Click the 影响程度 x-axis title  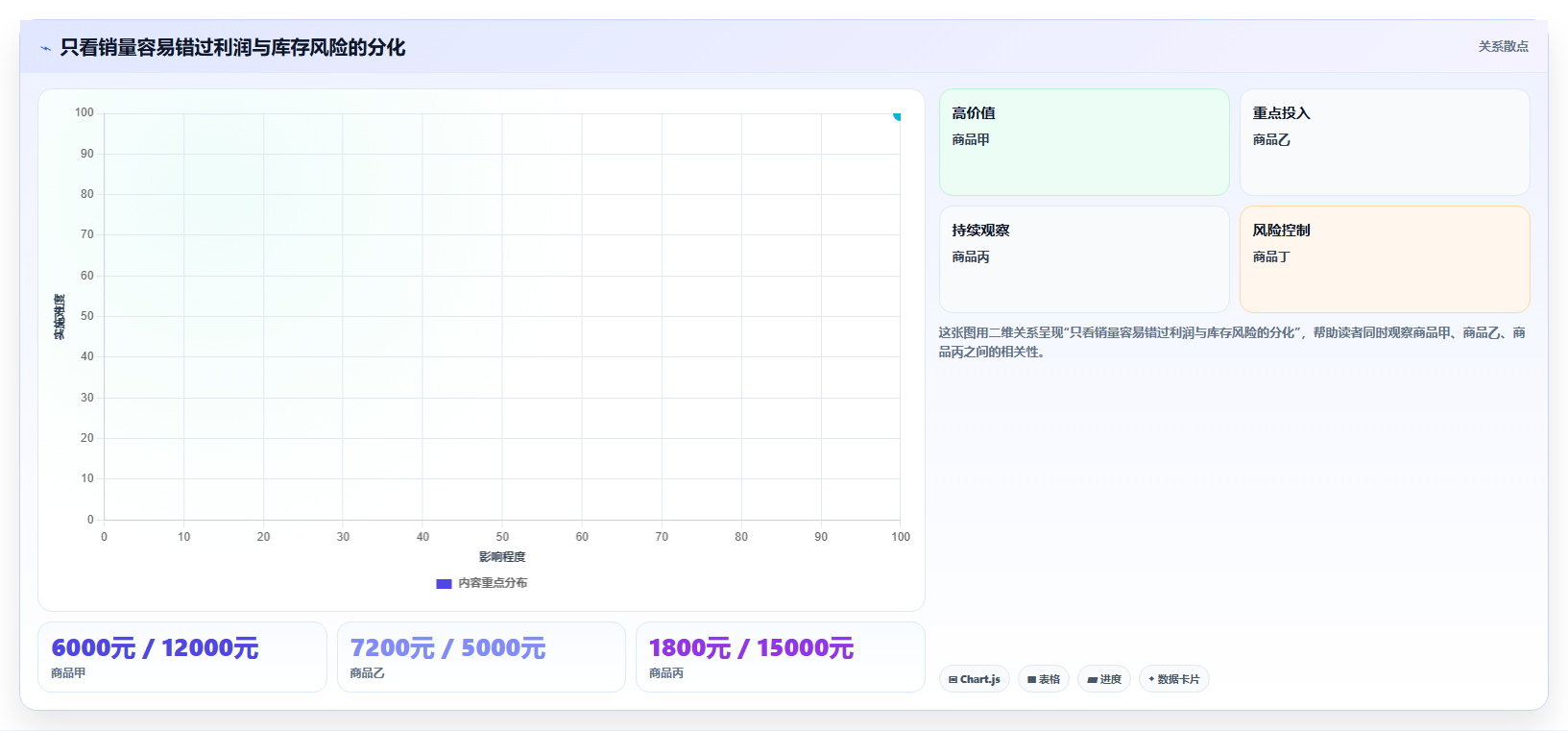502,557
